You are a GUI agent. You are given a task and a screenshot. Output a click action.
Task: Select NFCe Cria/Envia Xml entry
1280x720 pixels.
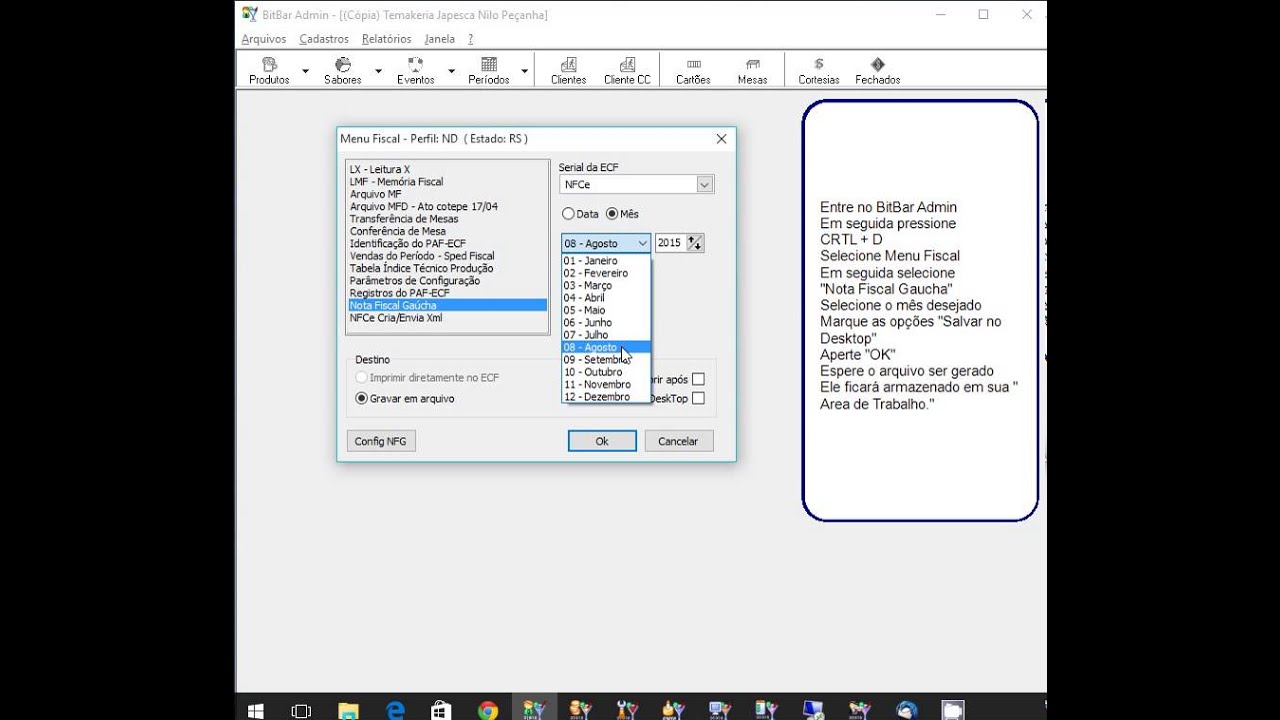click(x=447, y=318)
